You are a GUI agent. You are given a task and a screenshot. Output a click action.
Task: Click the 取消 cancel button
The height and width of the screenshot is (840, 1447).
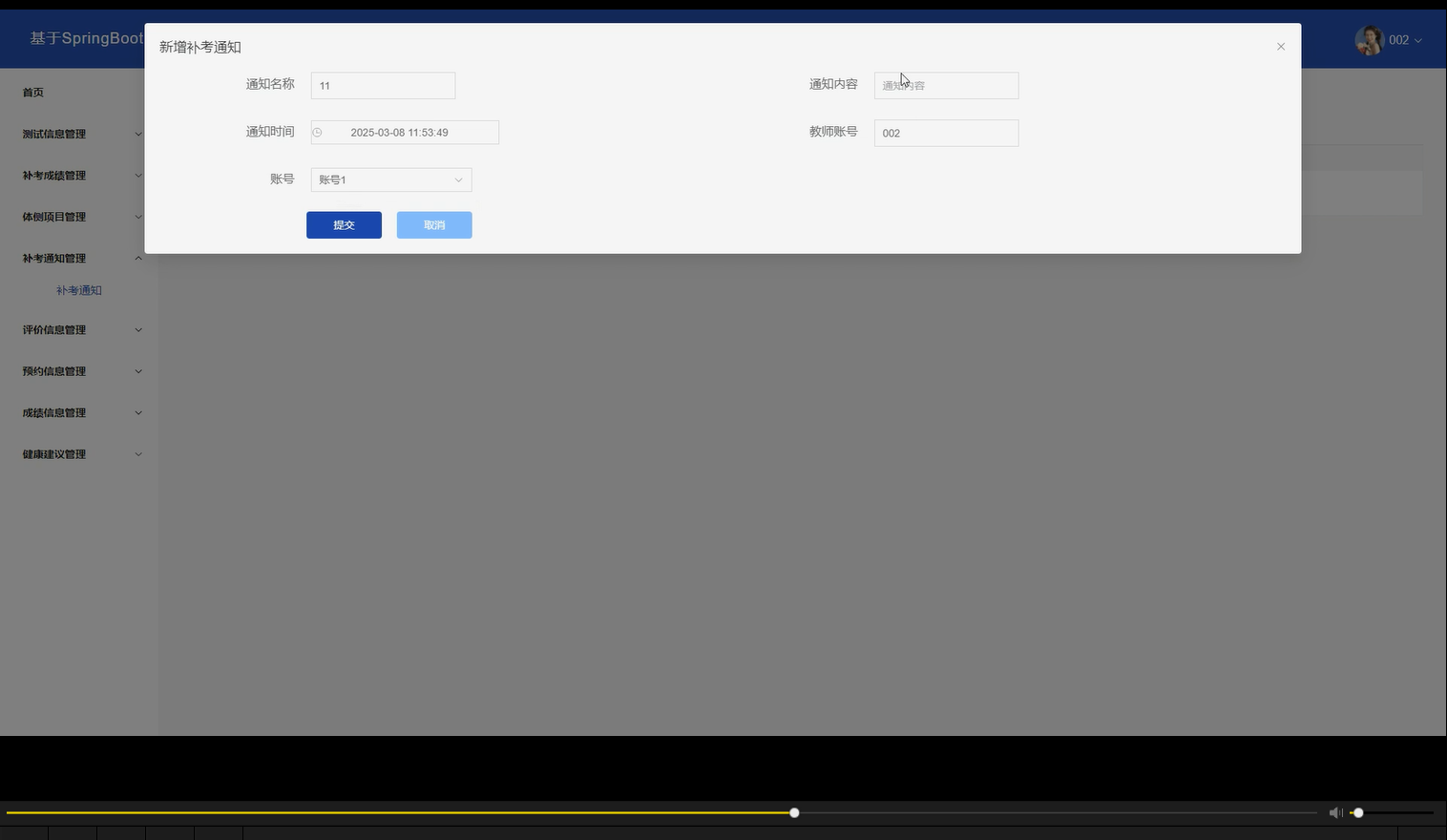[x=434, y=225]
